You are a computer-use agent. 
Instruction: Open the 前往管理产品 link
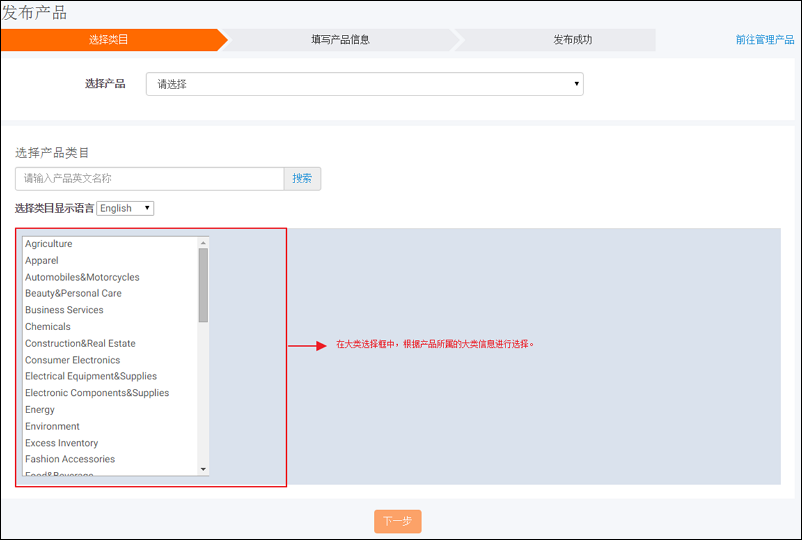coord(764,40)
